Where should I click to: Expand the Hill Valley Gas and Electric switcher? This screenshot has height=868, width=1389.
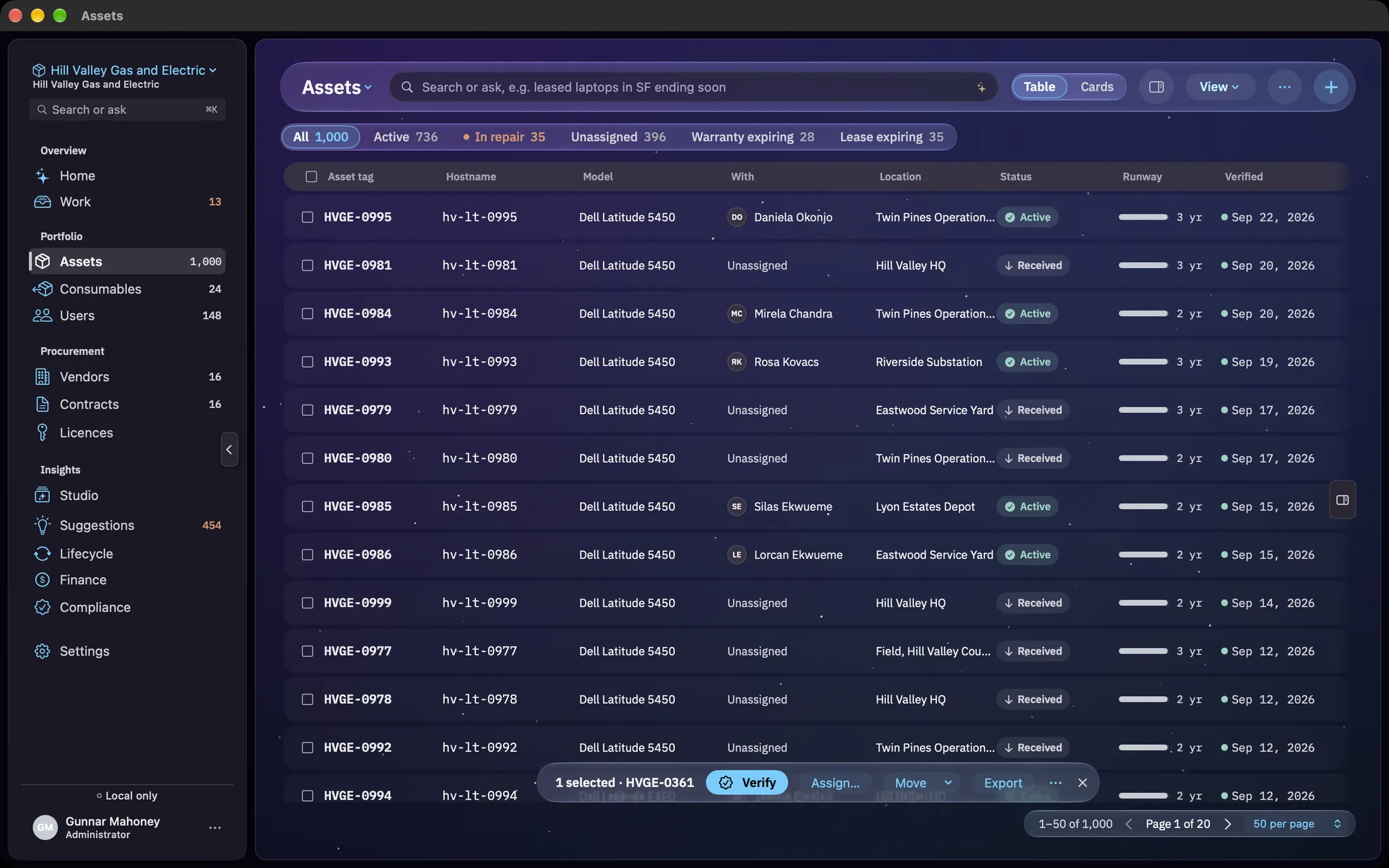tap(124, 70)
